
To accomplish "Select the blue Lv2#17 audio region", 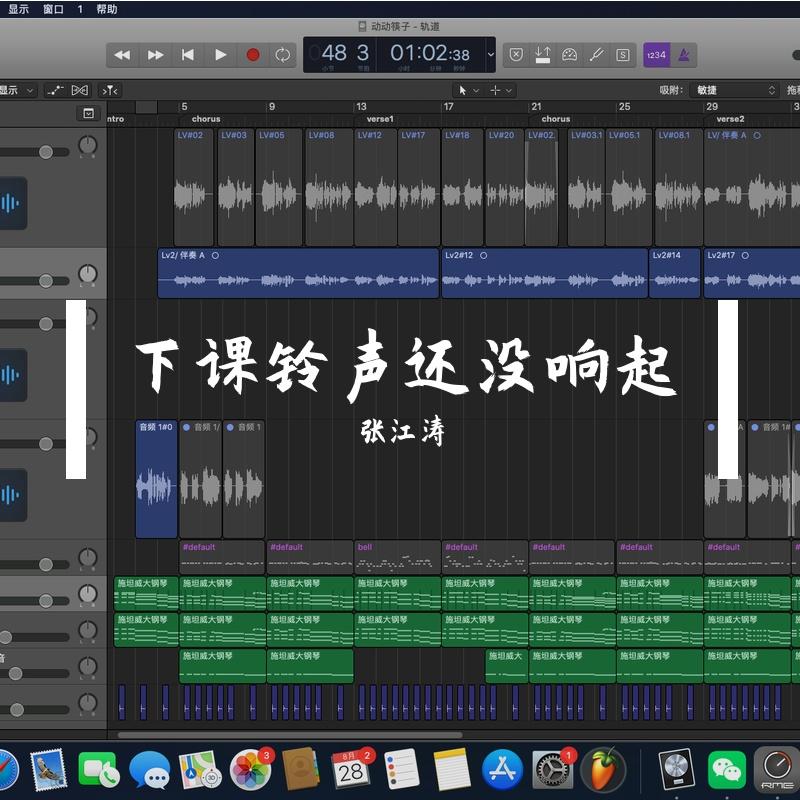I will (752, 273).
